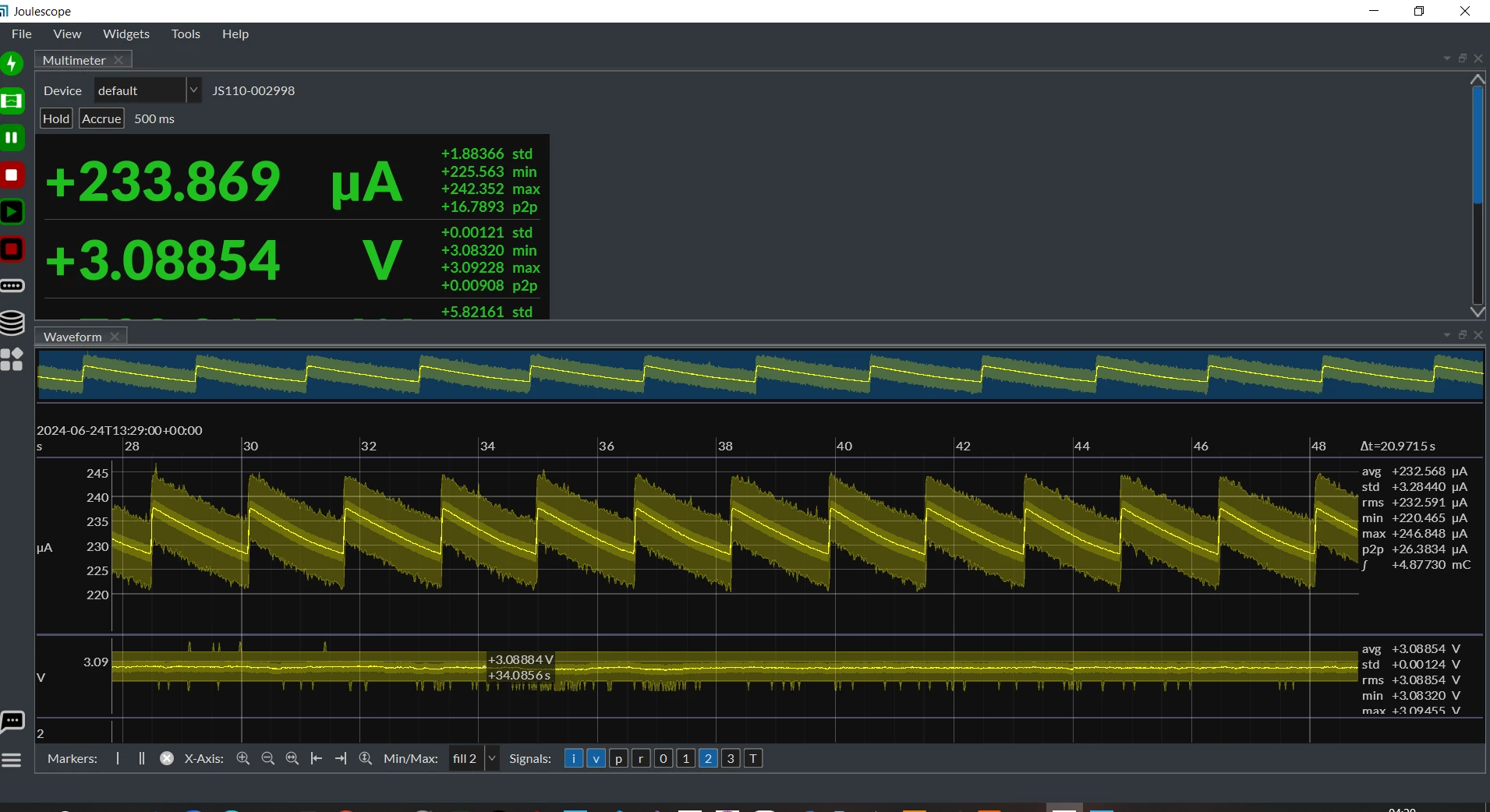Open the Help menu

click(235, 34)
